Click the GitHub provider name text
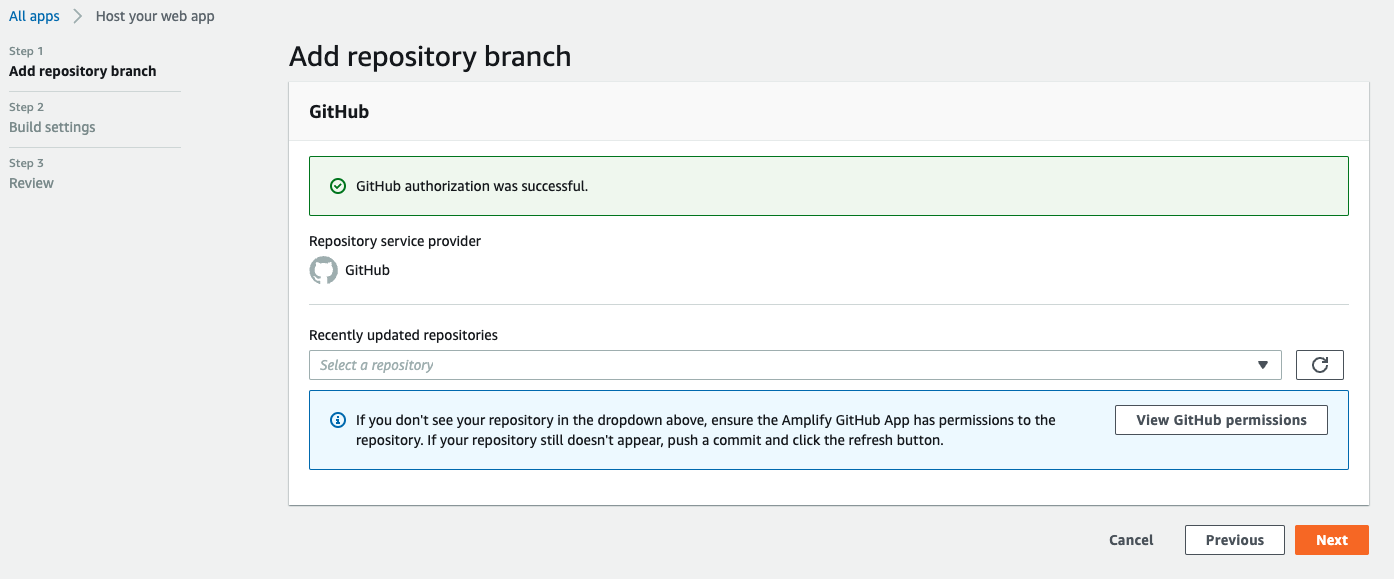 tap(367, 270)
